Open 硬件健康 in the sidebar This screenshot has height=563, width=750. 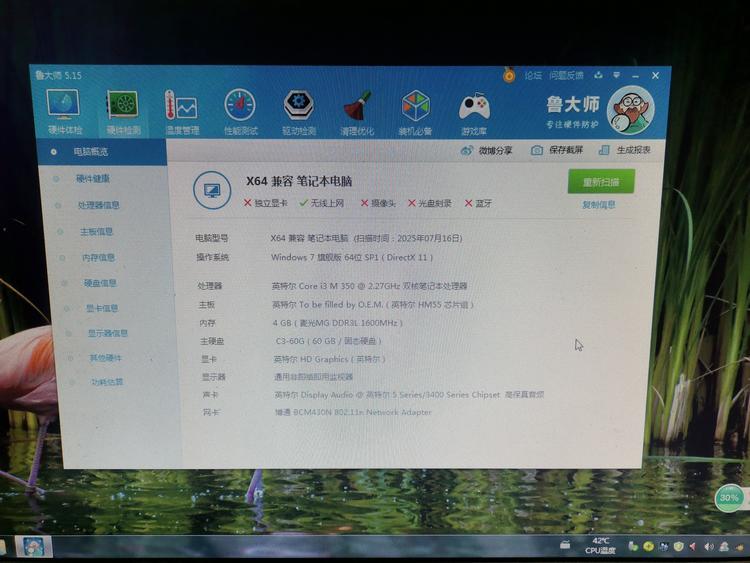[x=93, y=179]
